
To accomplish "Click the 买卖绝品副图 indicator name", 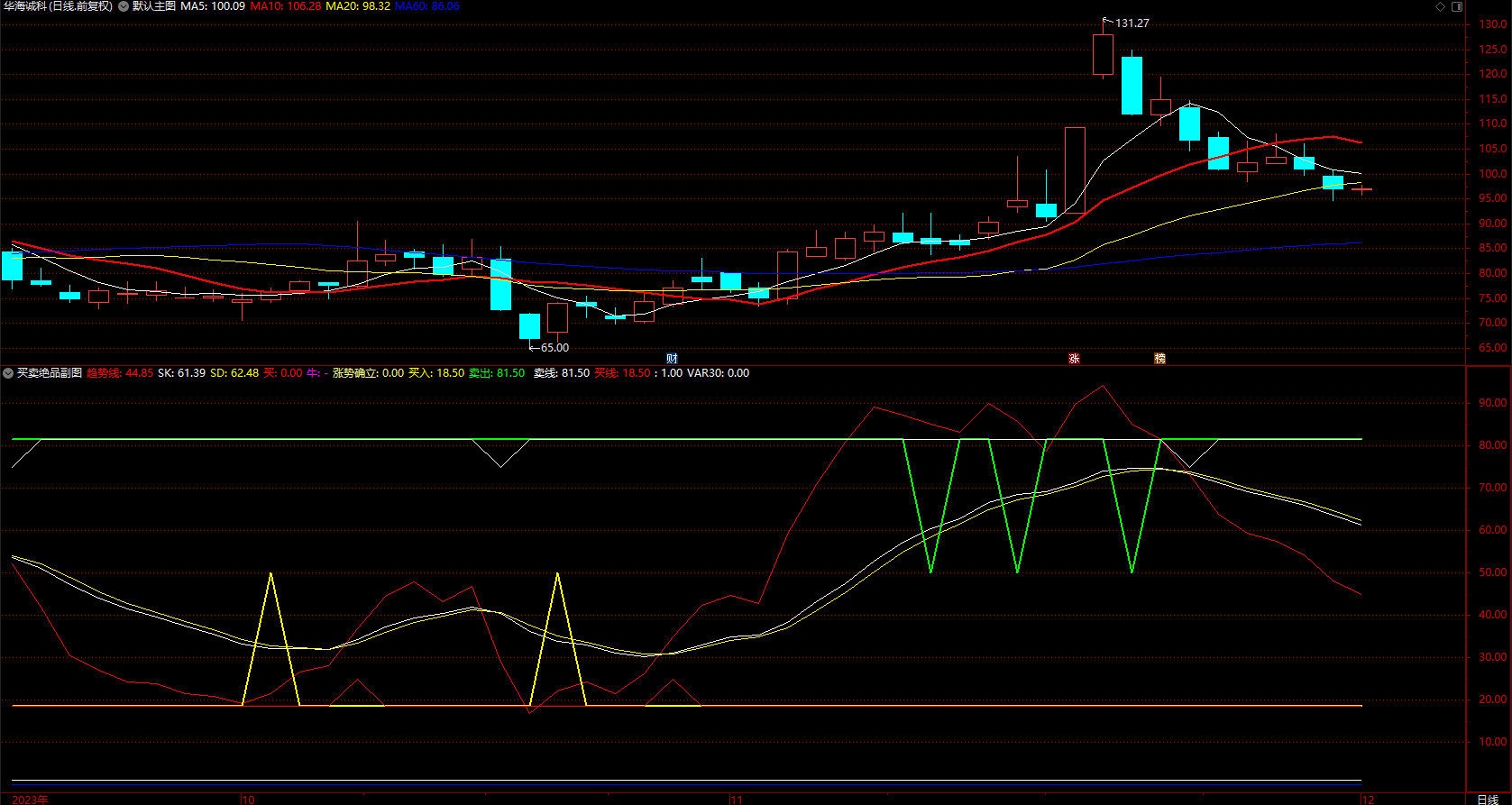I will [x=50, y=373].
